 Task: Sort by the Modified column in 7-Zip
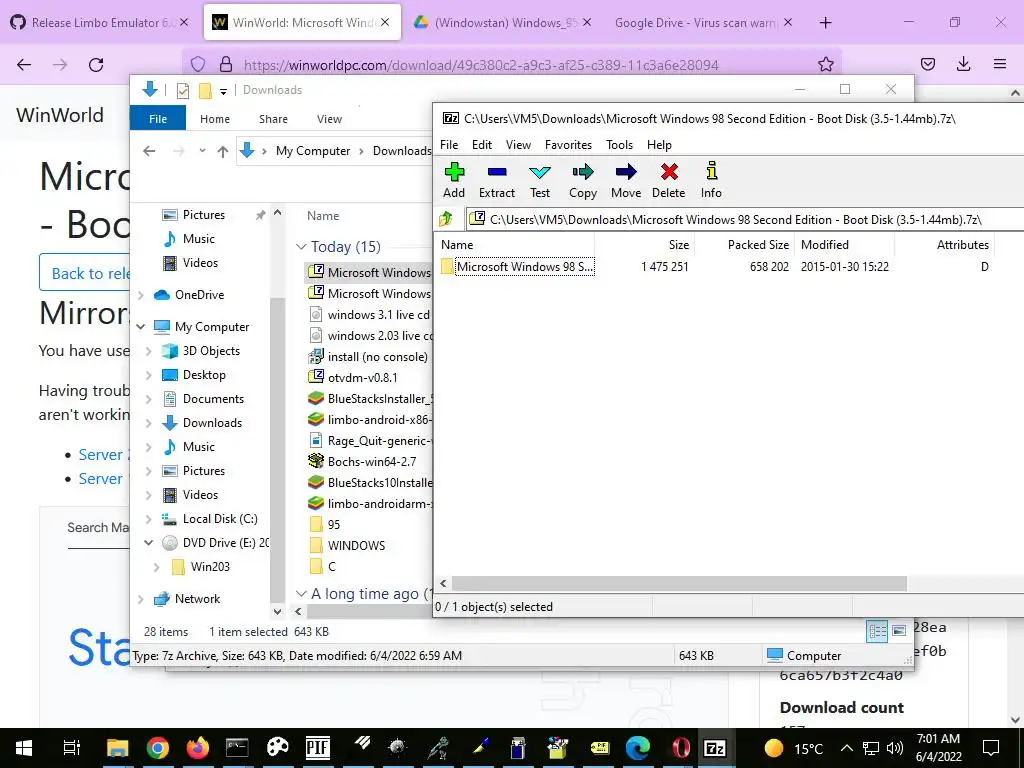pos(844,245)
